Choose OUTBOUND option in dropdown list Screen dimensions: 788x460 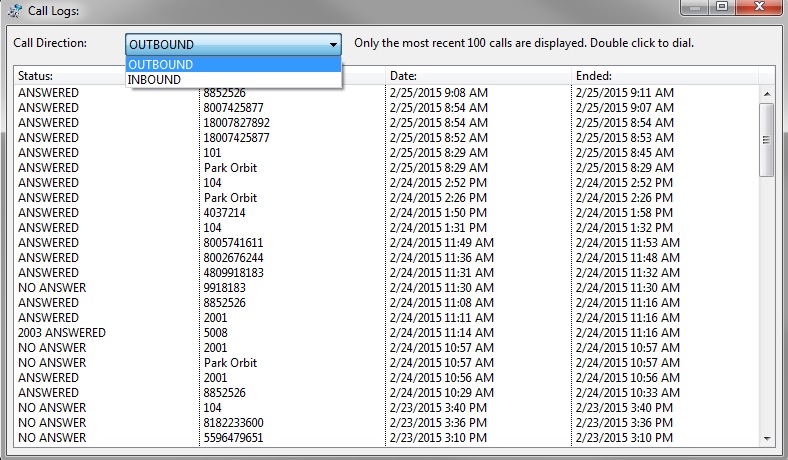(160, 65)
